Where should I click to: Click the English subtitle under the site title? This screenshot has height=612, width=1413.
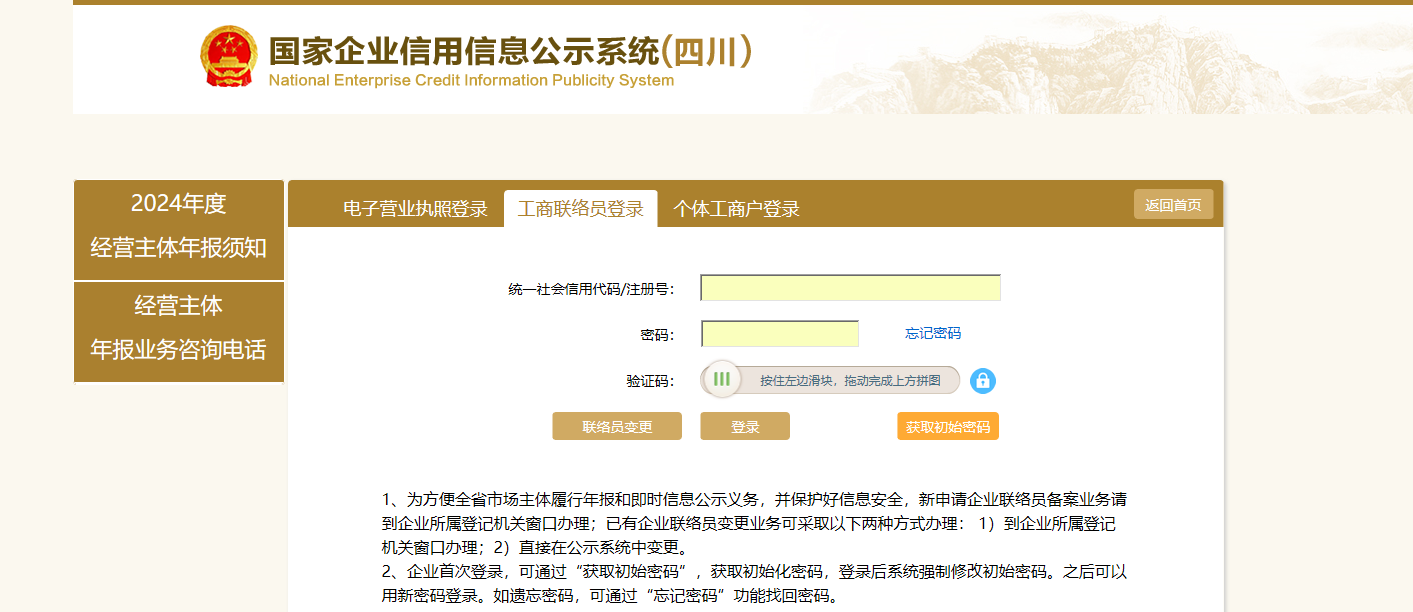tap(471, 81)
